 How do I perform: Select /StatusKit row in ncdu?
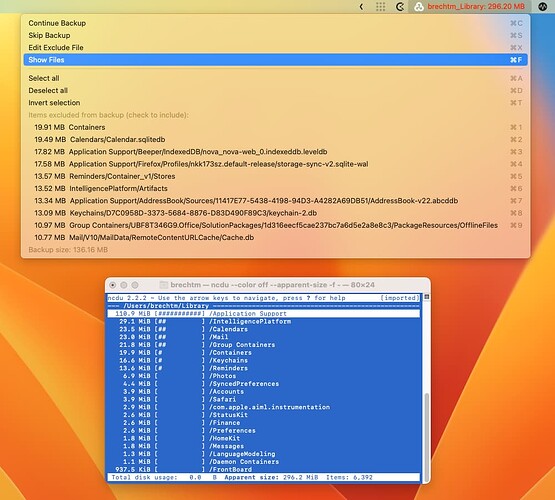click(x=264, y=415)
